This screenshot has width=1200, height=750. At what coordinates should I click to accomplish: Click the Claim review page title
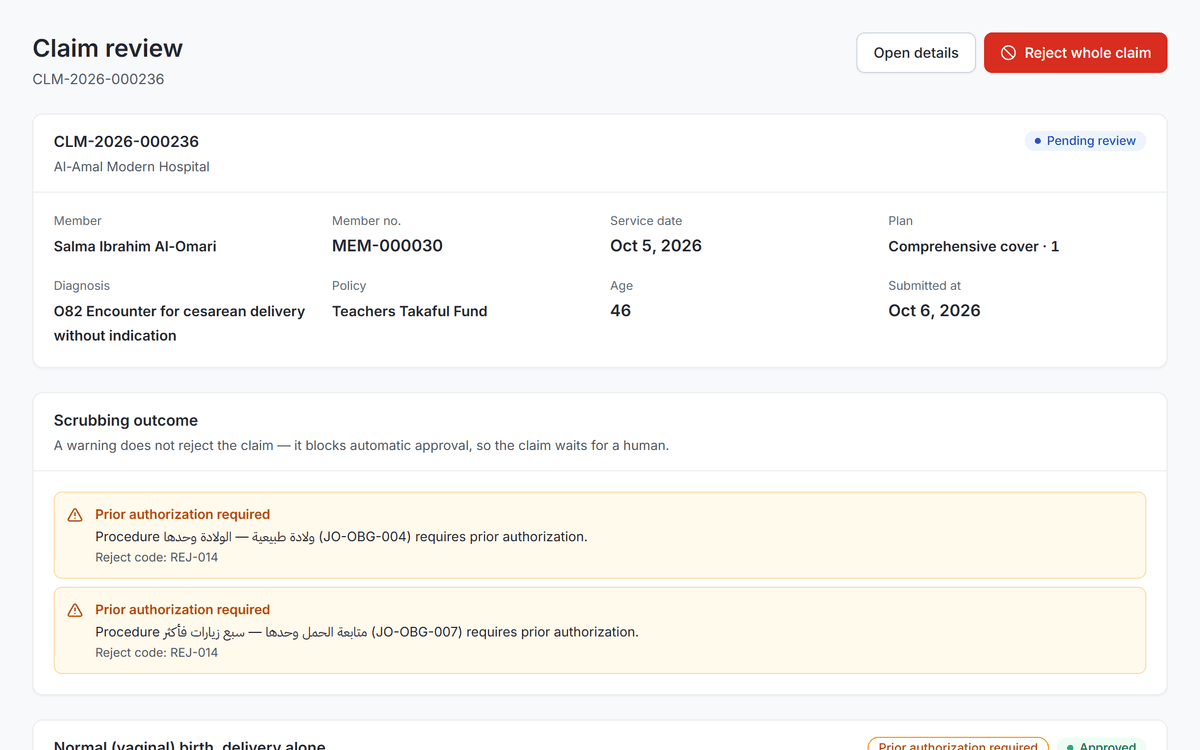pos(108,48)
